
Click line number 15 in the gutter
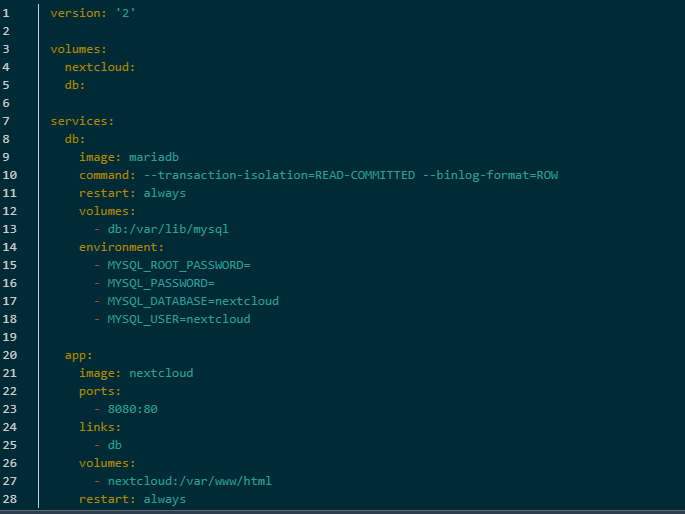pyautogui.click(x=10, y=265)
